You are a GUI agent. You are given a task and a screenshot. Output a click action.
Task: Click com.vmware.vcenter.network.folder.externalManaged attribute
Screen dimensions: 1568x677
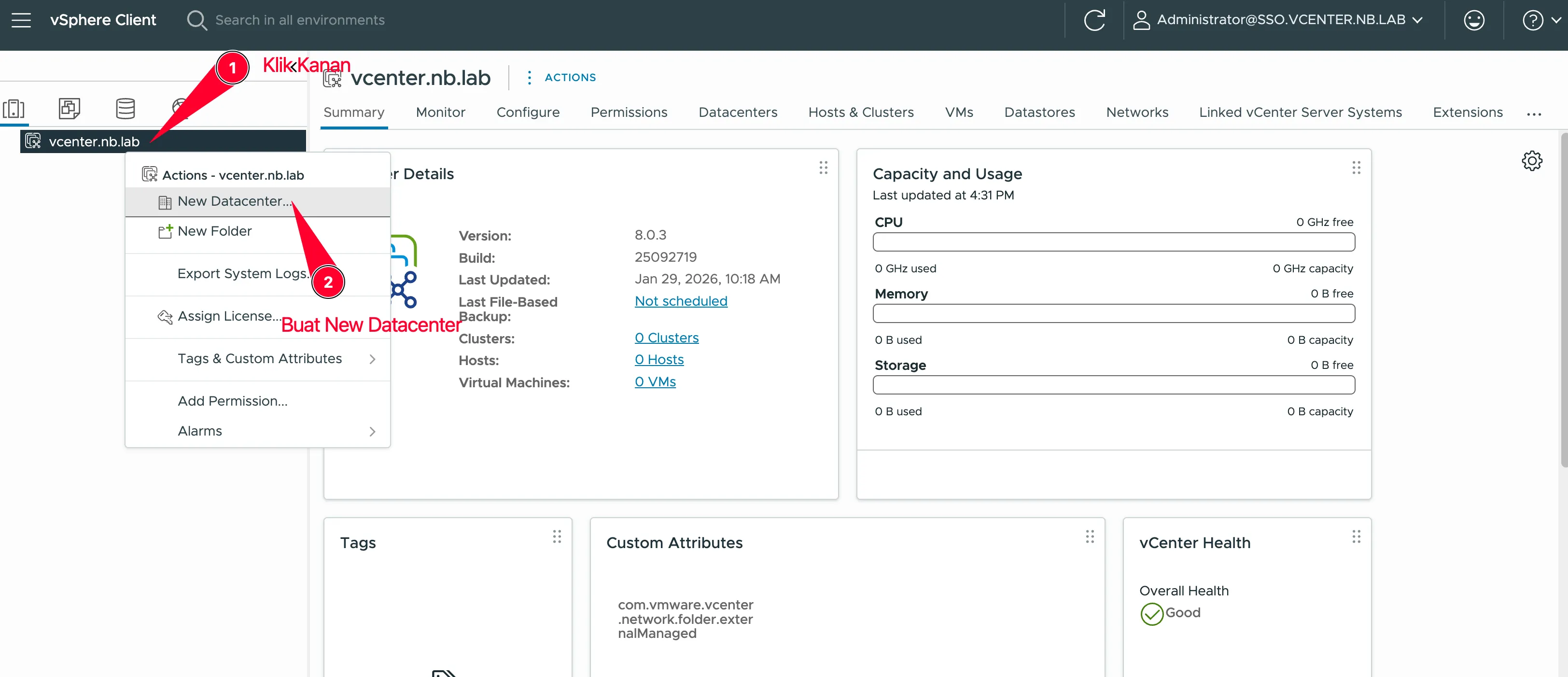coord(686,619)
